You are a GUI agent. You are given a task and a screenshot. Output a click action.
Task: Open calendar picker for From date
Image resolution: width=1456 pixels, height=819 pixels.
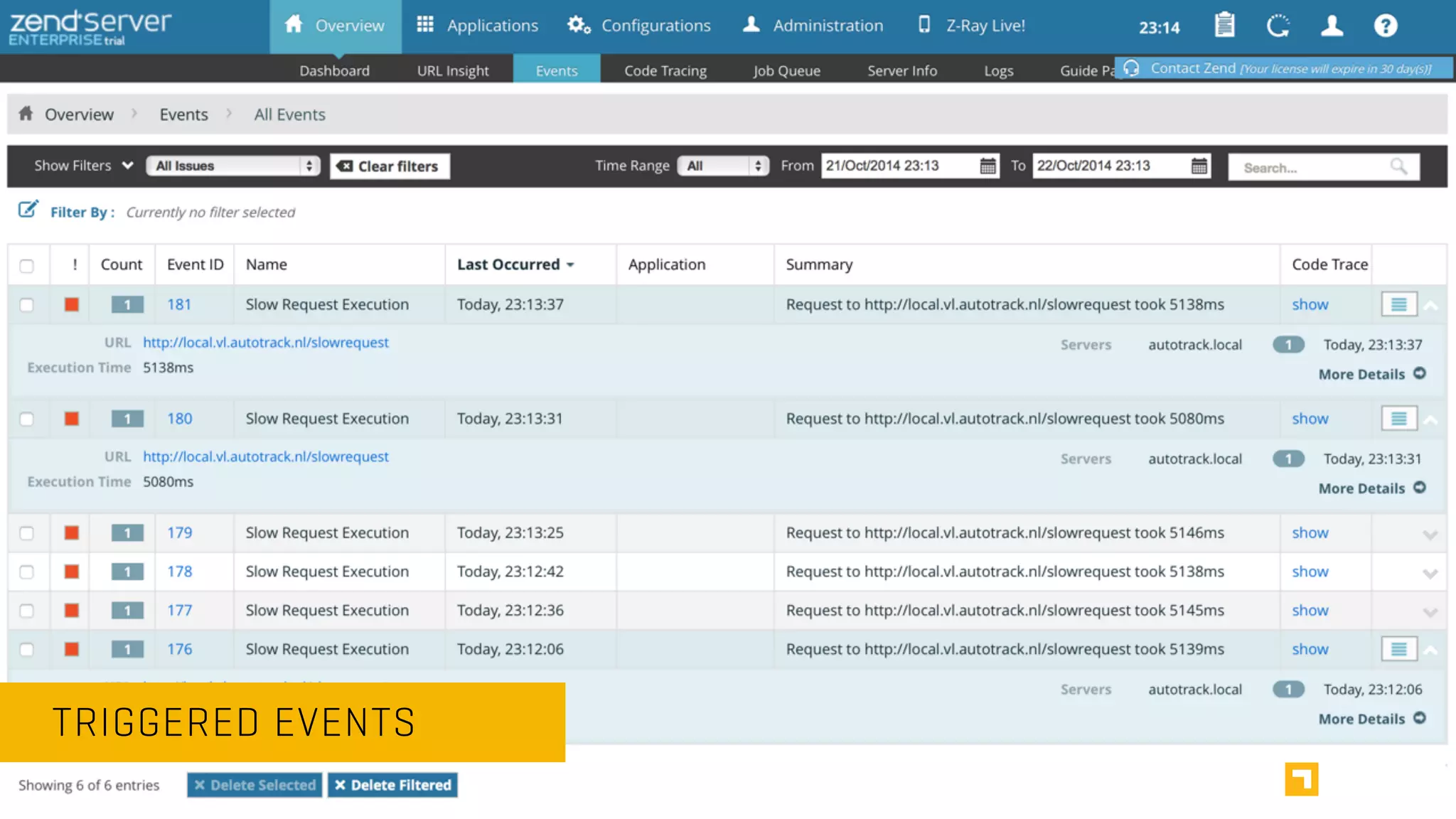click(x=987, y=166)
